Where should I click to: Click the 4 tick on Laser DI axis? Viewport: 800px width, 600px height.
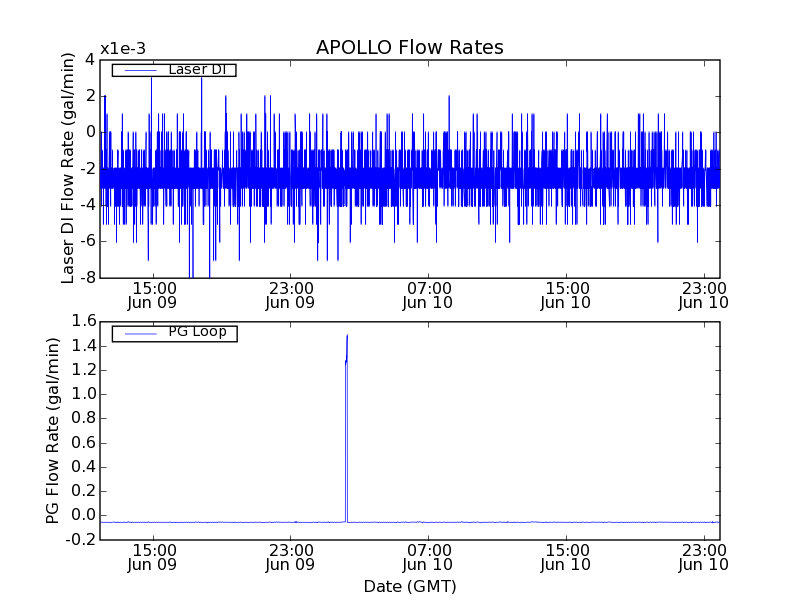[x=90, y=60]
